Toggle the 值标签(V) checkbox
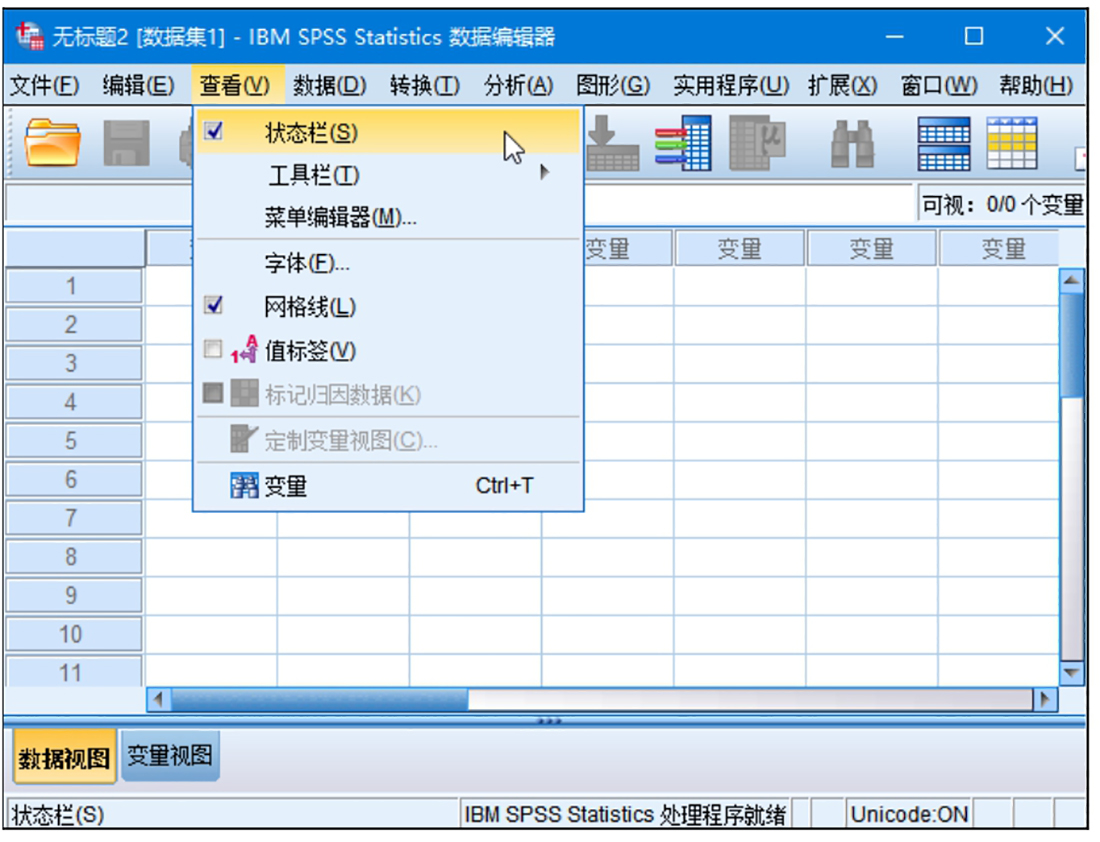1100x842 pixels. tap(213, 348)
